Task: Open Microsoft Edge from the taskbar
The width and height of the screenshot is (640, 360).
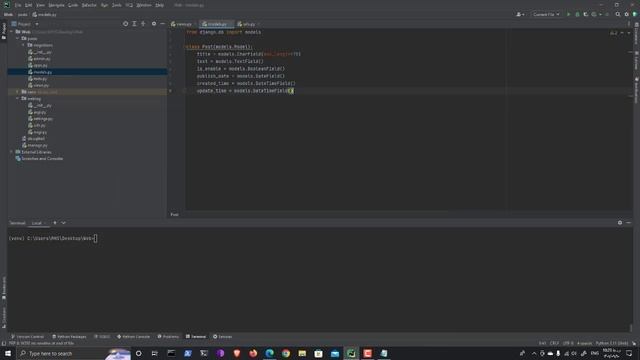Action: click(x=269, y=353)
